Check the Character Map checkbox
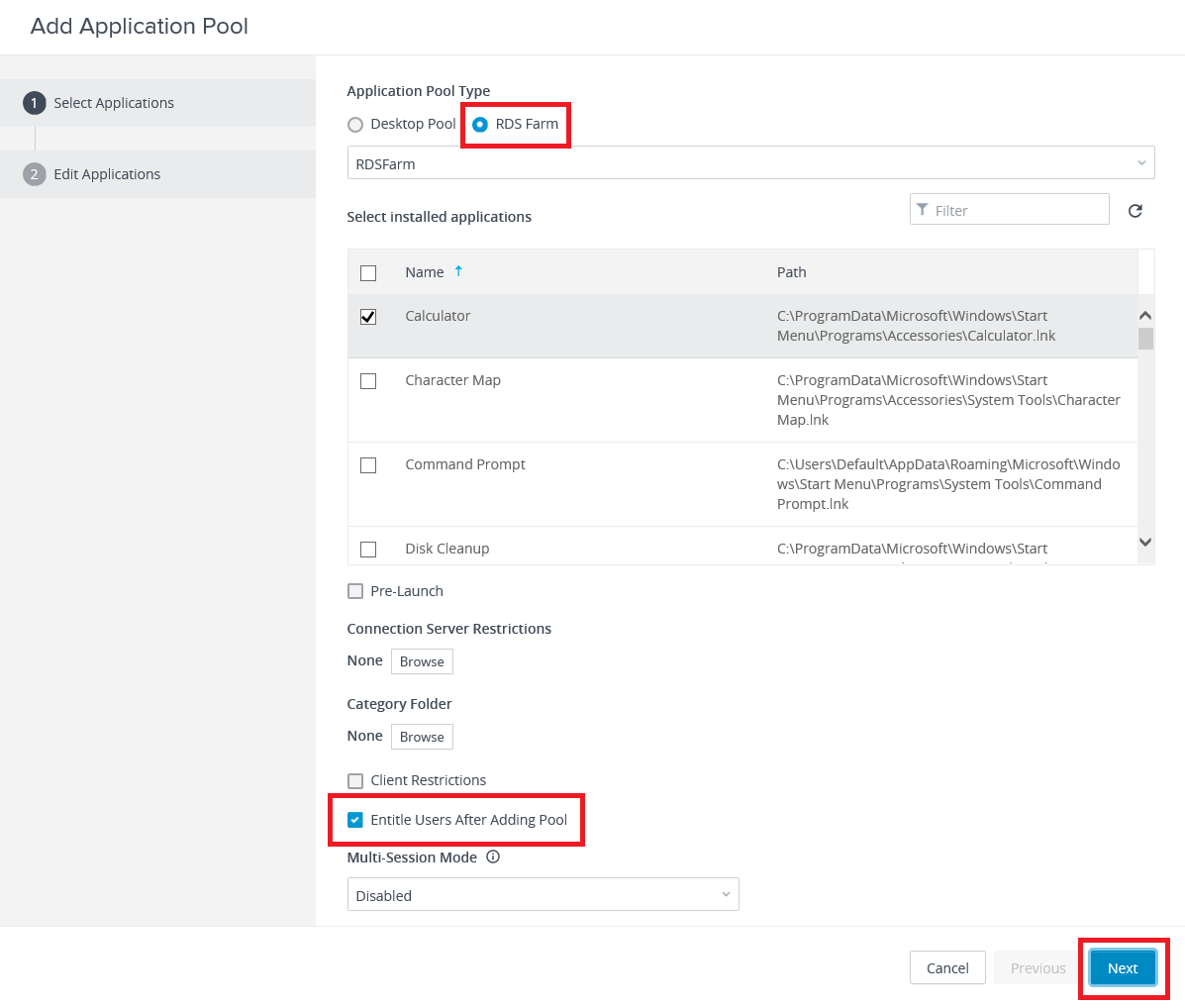This screenshot has height=1008, width=1185. 368,381
